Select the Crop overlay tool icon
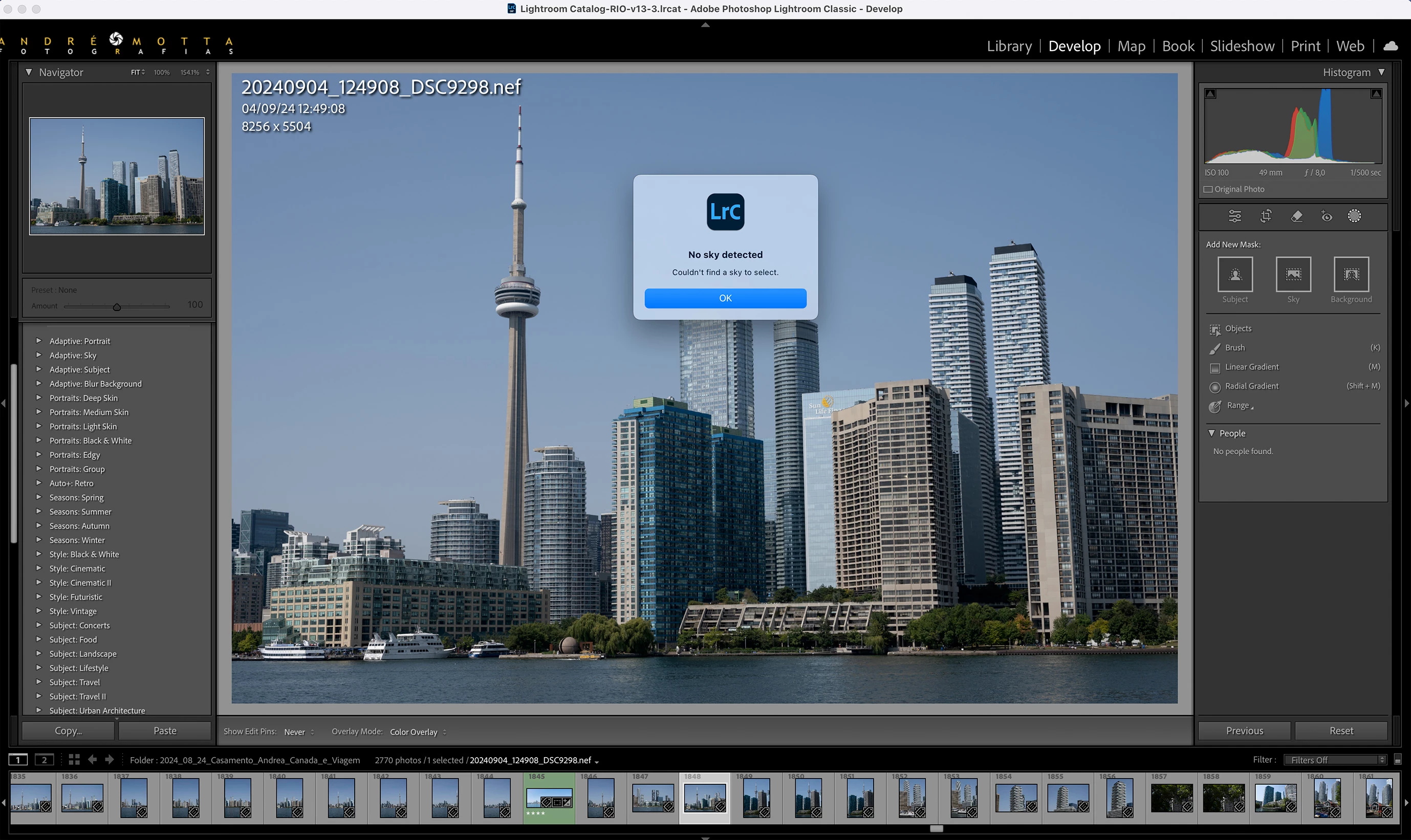The height and width of the screenshot is (840, 1411). (x=1266, y=216)
